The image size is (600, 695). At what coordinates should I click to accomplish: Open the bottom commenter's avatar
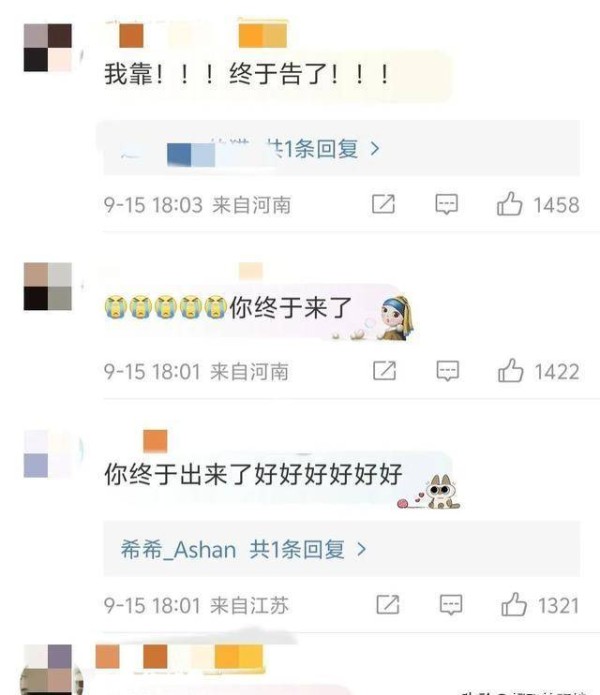48,669
